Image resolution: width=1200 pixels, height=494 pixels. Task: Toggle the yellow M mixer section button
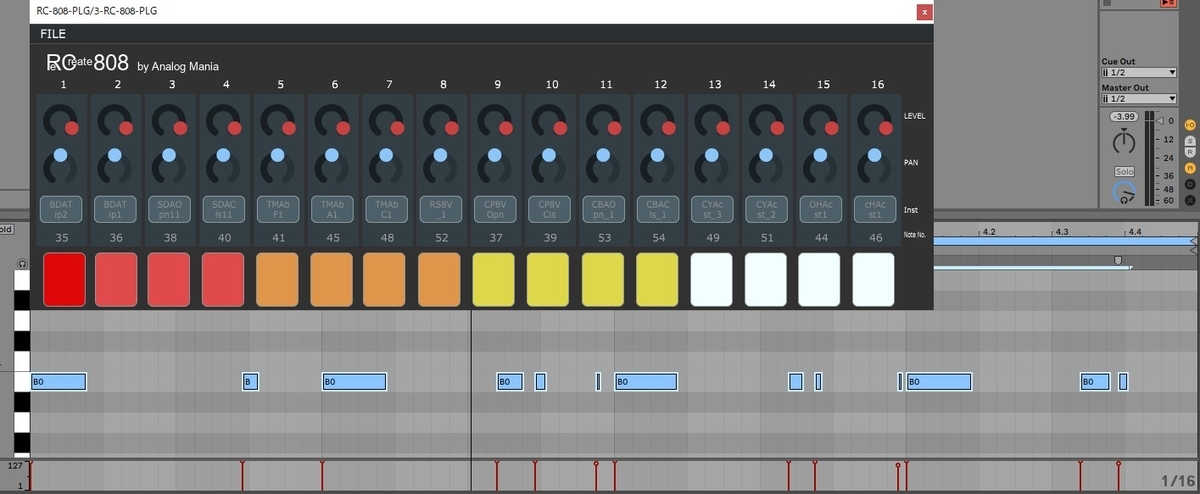(x=1190, y=169)
